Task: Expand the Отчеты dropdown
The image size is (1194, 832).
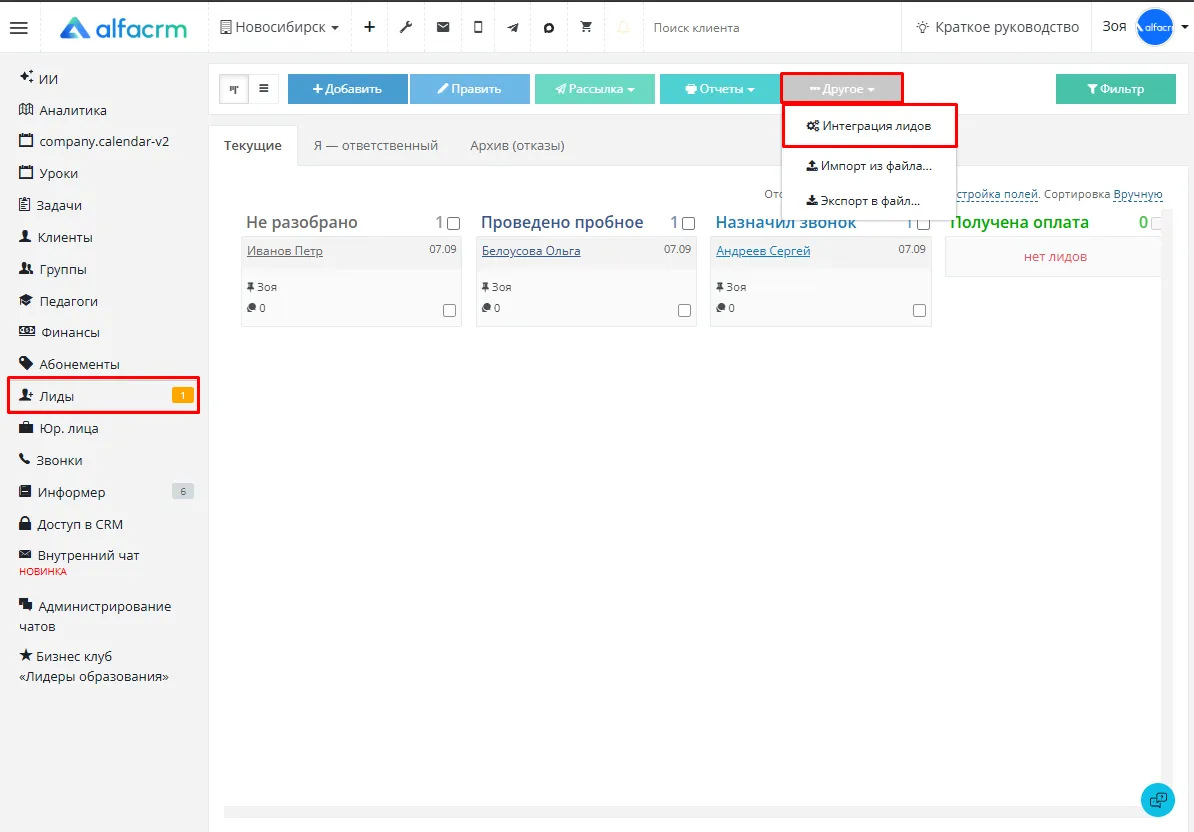Action: click(x=720, y=89)
